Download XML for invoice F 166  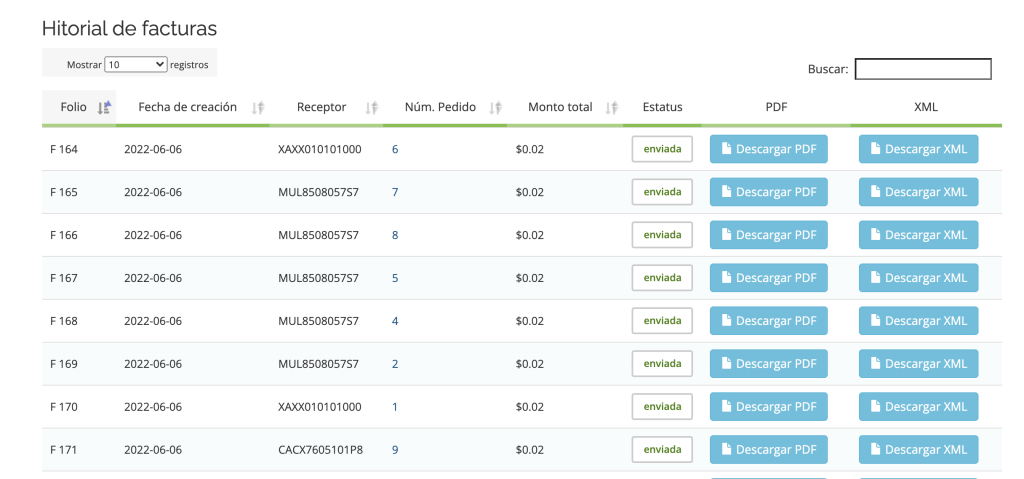pyautogui.click(x=918, y=235)
